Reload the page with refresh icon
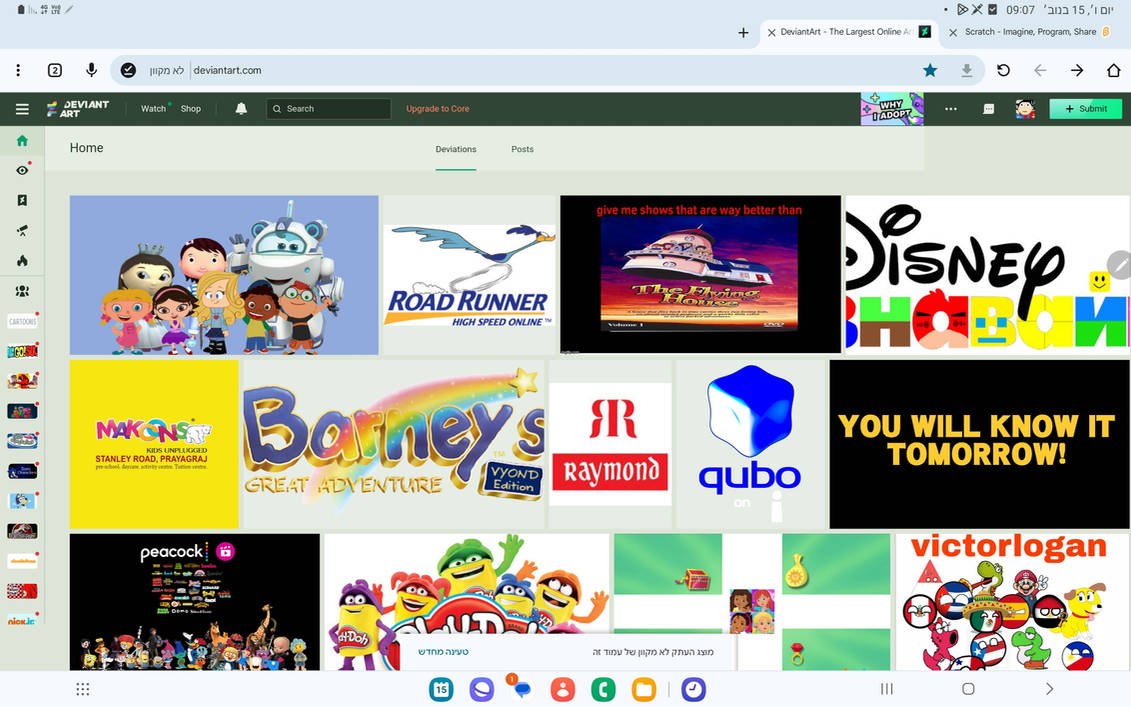Viewport: 1131px width, 707px height. pos(1003,70)
